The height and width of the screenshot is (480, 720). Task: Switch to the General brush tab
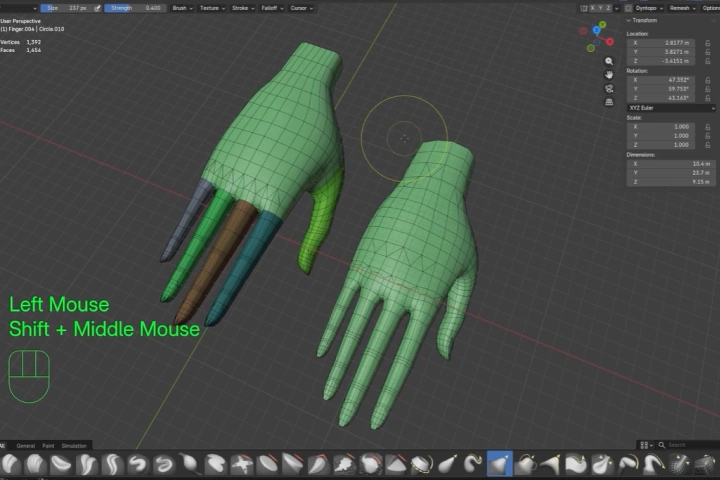(25, 446)
